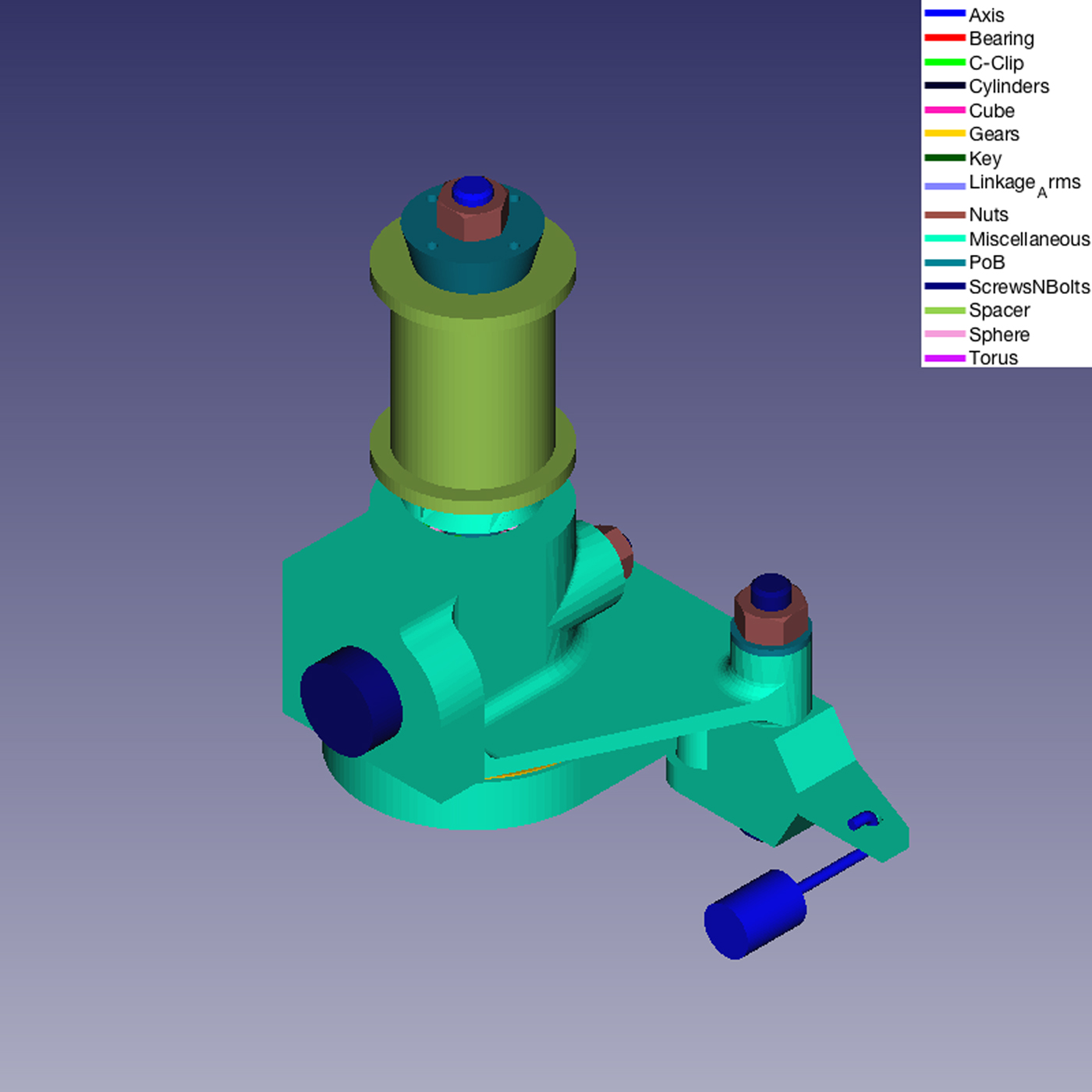Image resolution: width=1092 pixels, height=1092 pixels.
Task: Click the ScrewsNBolts legend label
Action: pyautogui.click(x=1028, y=287)
